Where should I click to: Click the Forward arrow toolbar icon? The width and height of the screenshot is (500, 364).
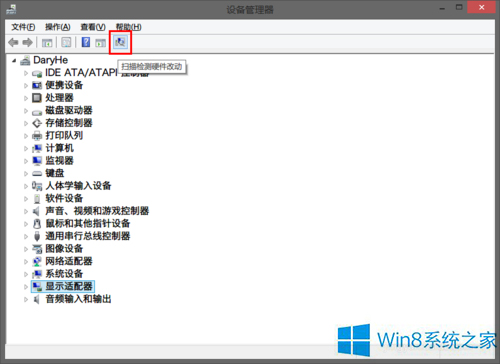(28, 42)
